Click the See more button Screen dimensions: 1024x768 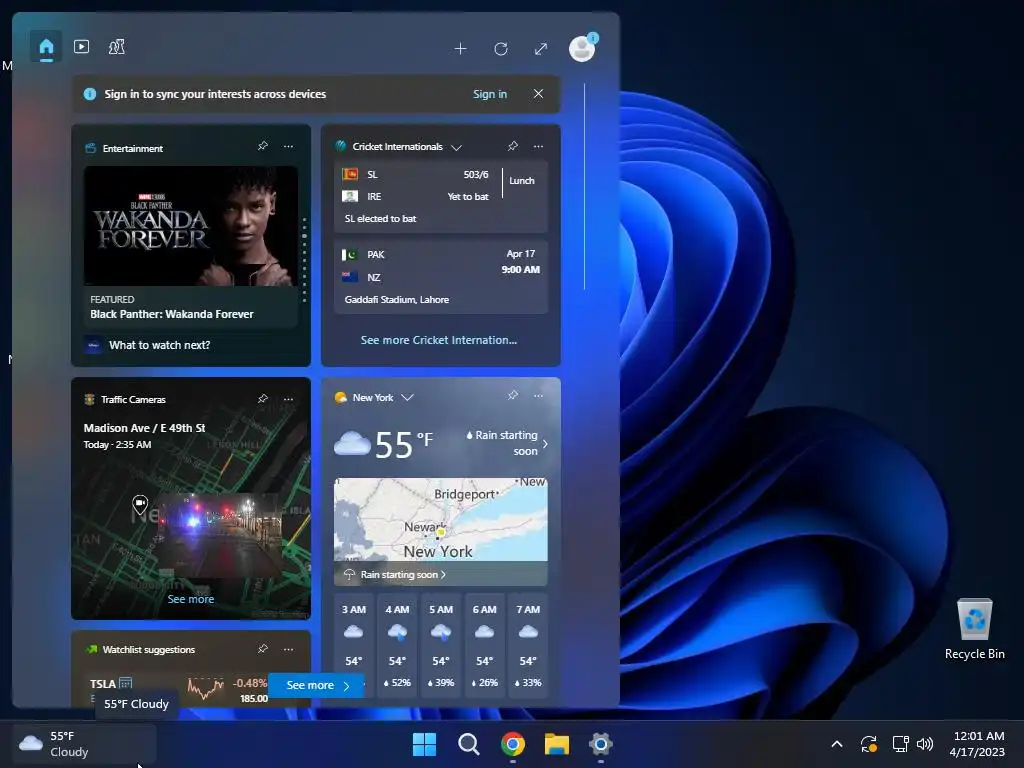click(x=317, y=685)
